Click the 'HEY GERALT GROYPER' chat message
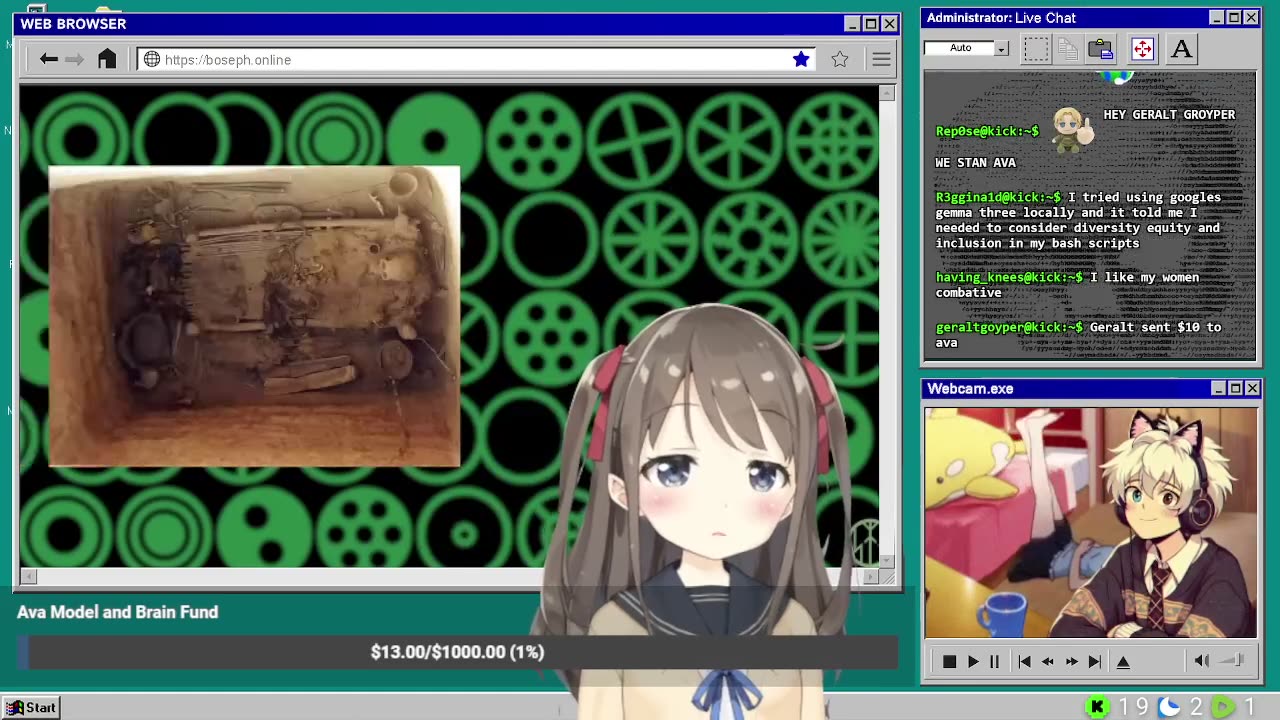Image resolution: width=1280 pixels, height=720 pixels. tap(1169, 115)
